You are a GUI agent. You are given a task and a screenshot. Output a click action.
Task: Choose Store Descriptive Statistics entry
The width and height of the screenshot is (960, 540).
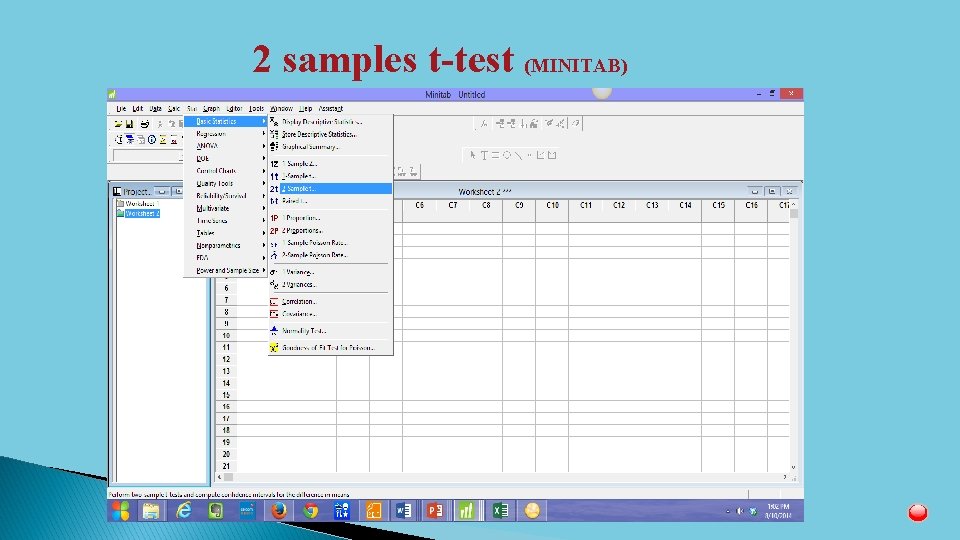[x=331, y=135]
